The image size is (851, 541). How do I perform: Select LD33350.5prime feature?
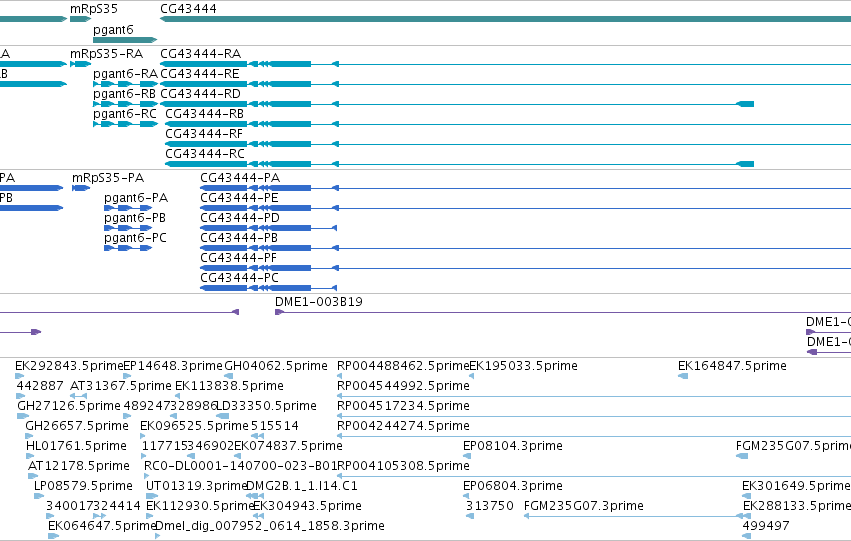point(266,406)
